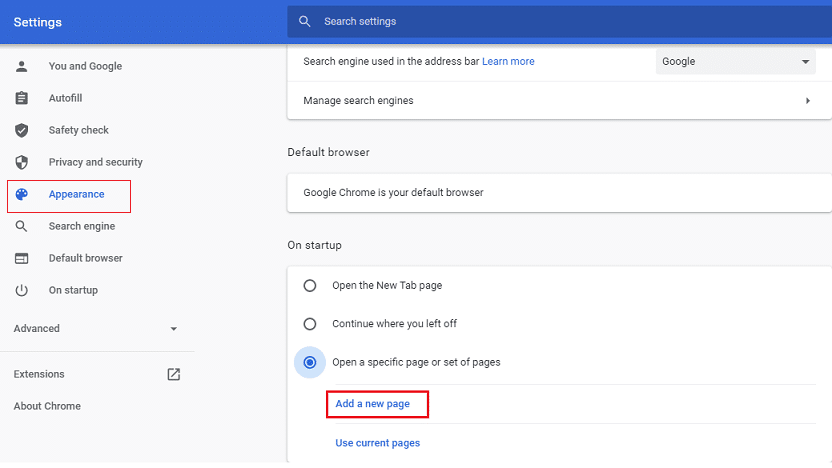Expand Manage search engines arrow

pos(808,101)
